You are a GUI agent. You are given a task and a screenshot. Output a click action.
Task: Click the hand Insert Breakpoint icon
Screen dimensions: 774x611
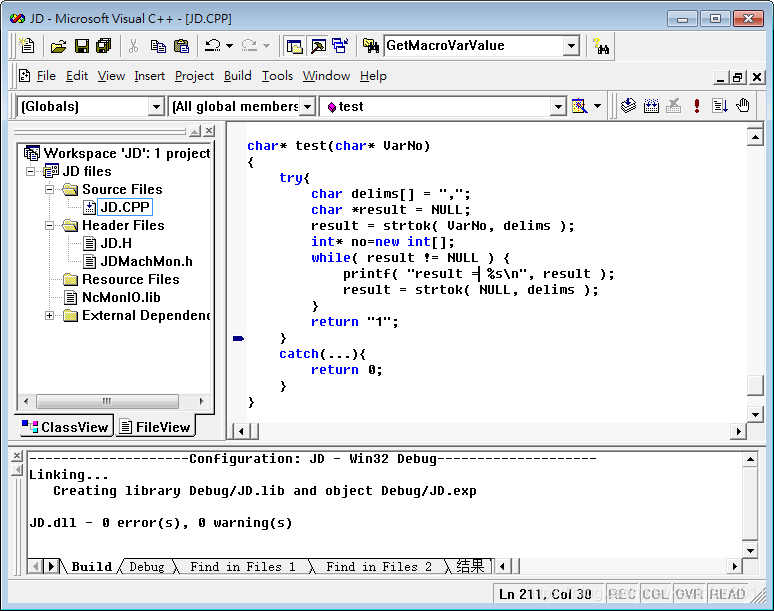click(742, 106)
